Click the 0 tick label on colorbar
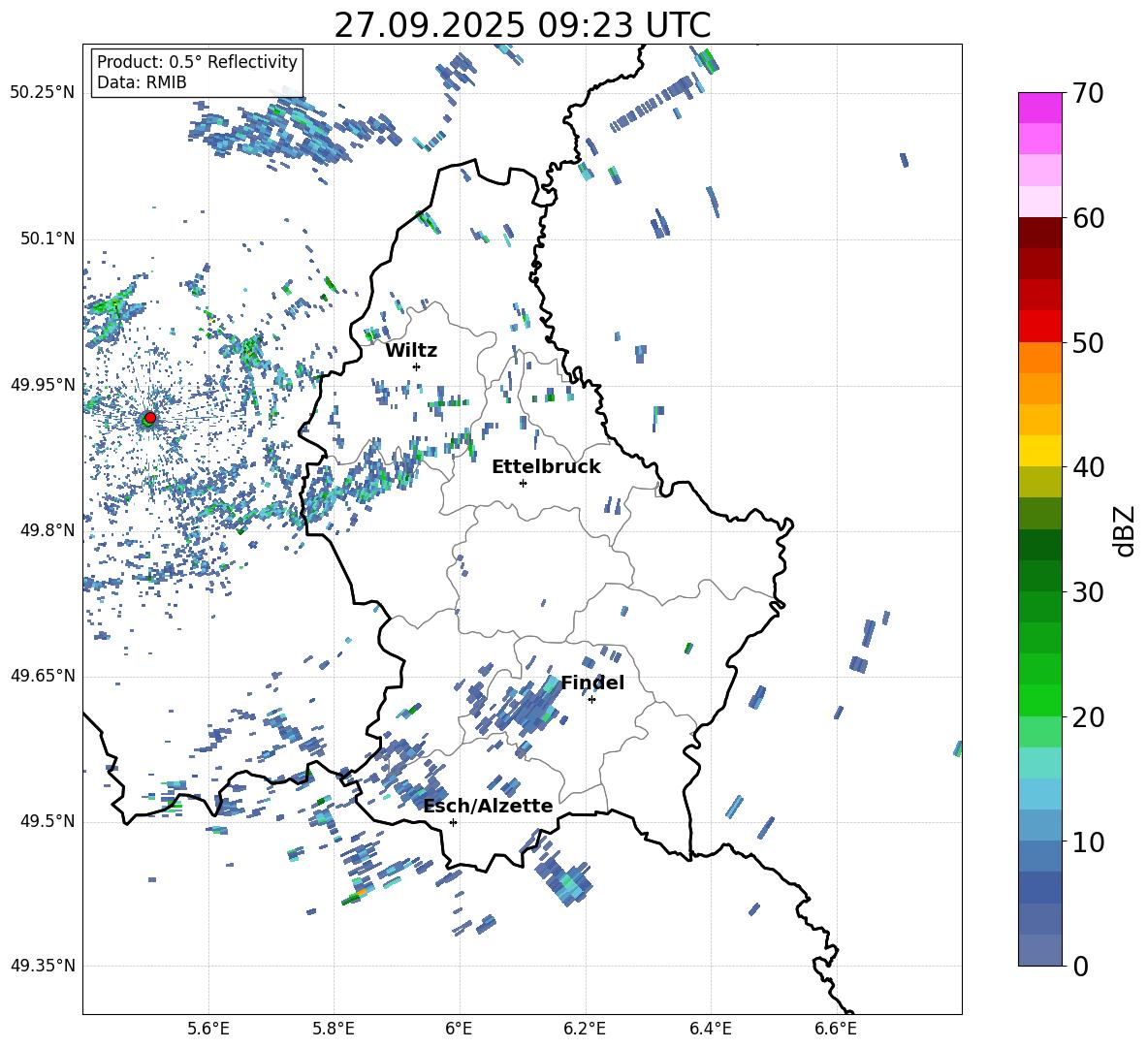The height and width of the screenshot is (1048, 1148). 1080,967
